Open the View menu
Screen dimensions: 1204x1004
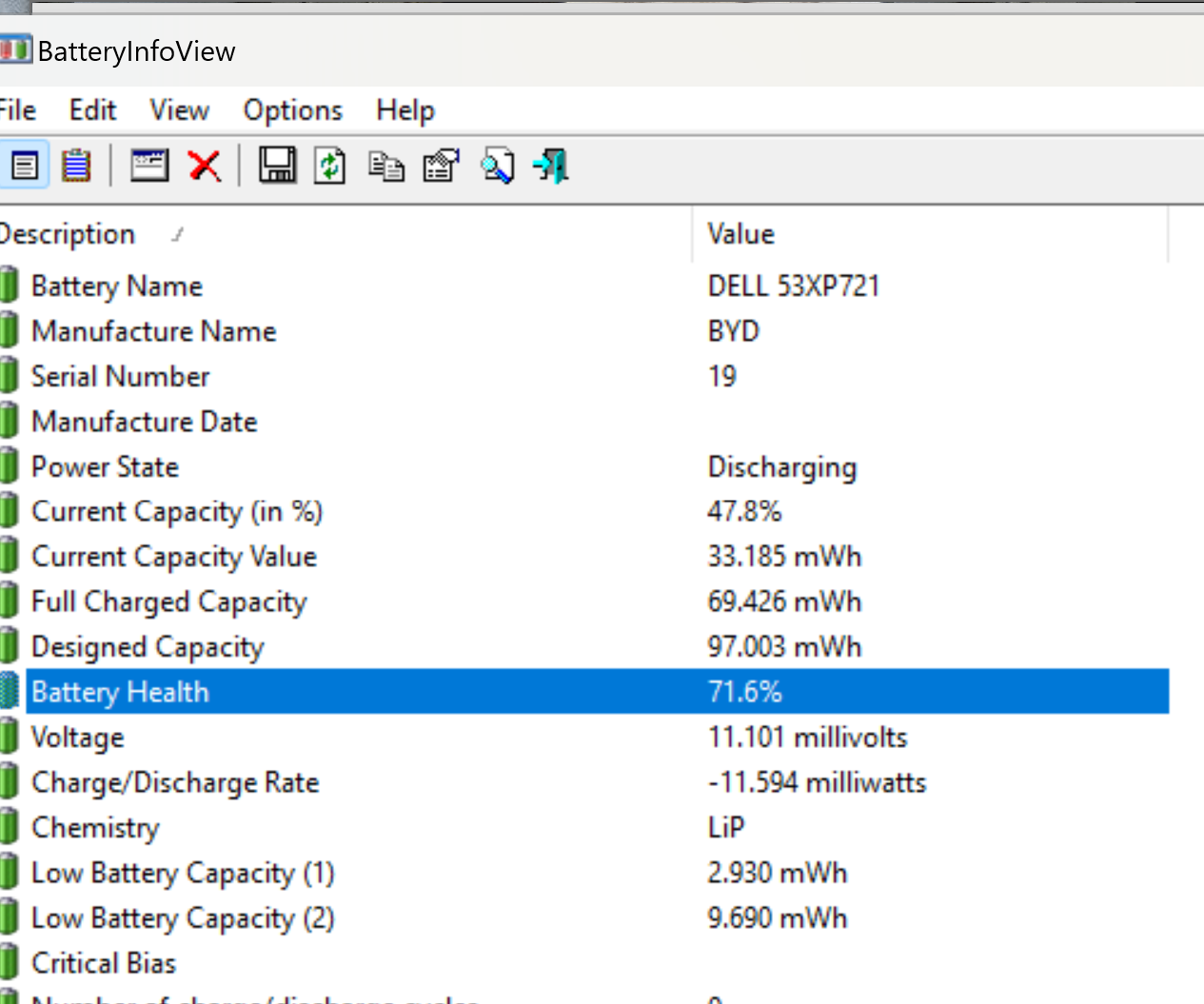[x=179, y=110]
